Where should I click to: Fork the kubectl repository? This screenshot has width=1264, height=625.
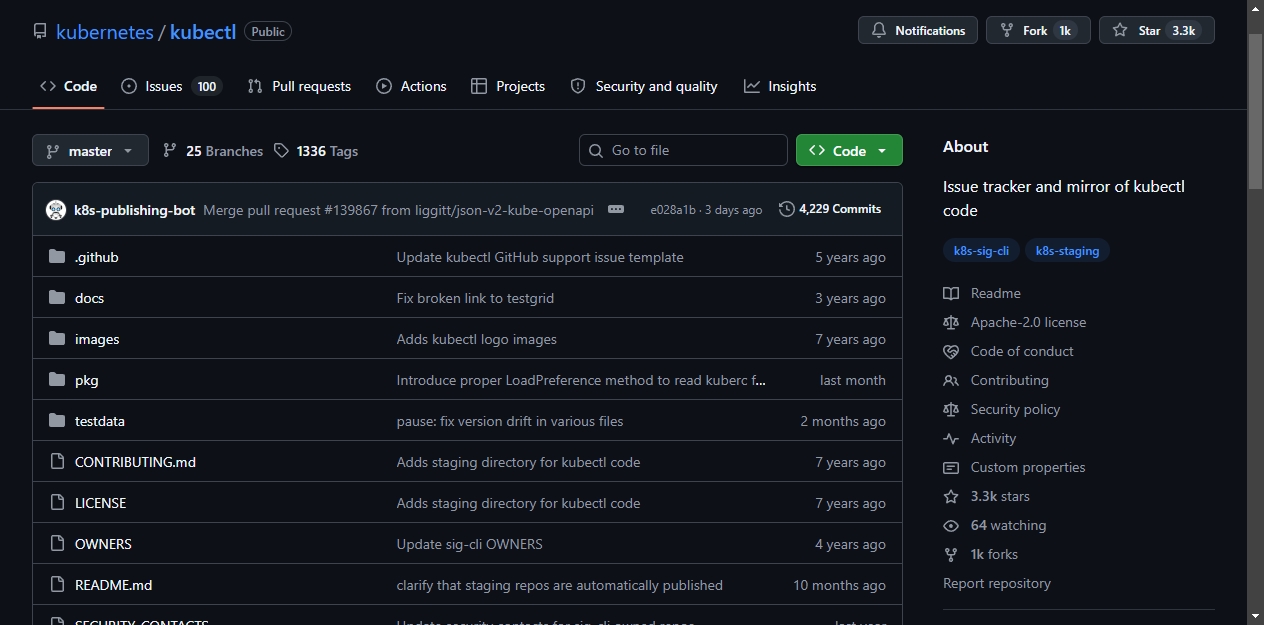1038,31
